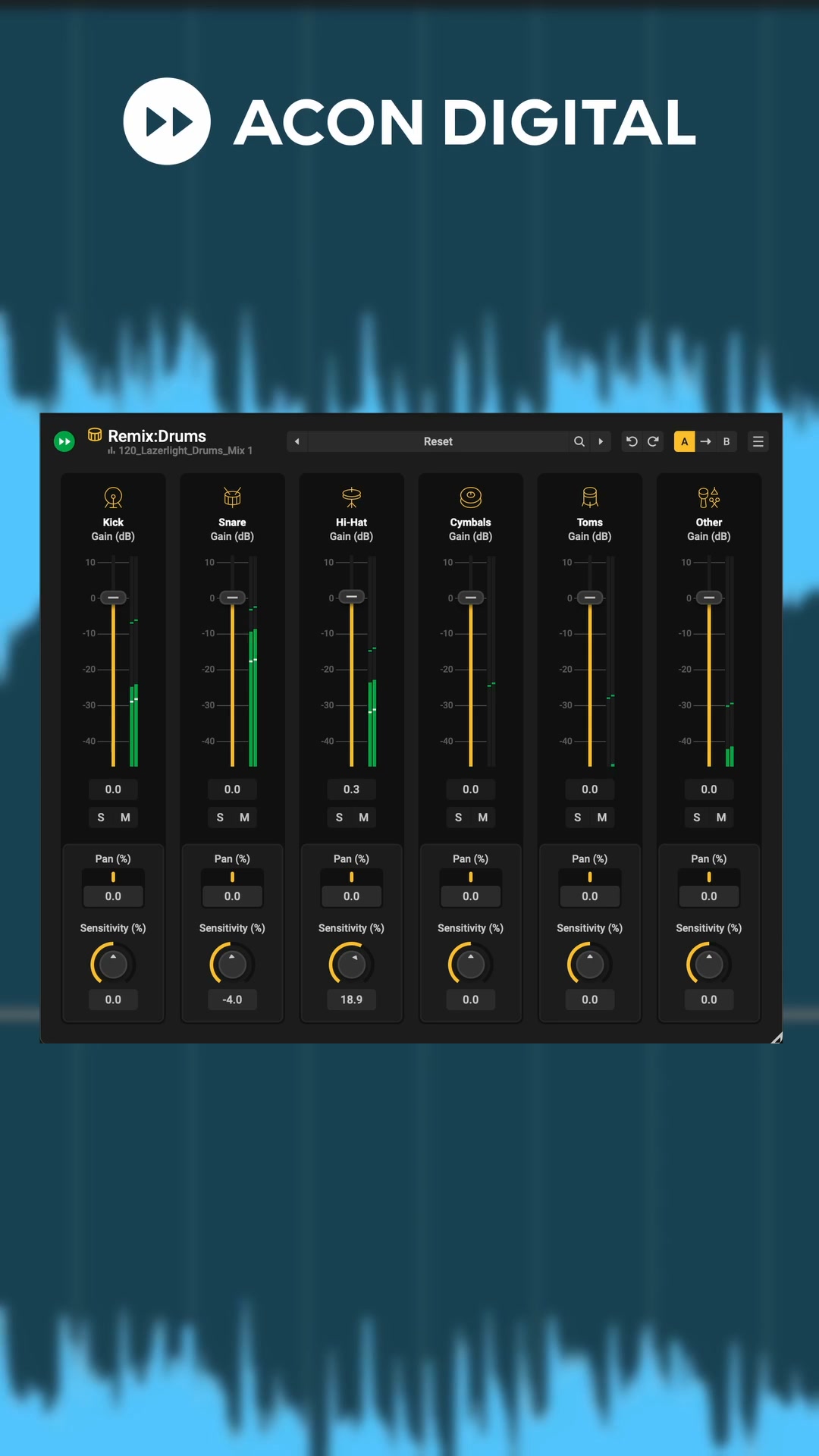Screen dimensions: 819x1456
Task: Click the Snare gain fader handle
Action: 232,598
